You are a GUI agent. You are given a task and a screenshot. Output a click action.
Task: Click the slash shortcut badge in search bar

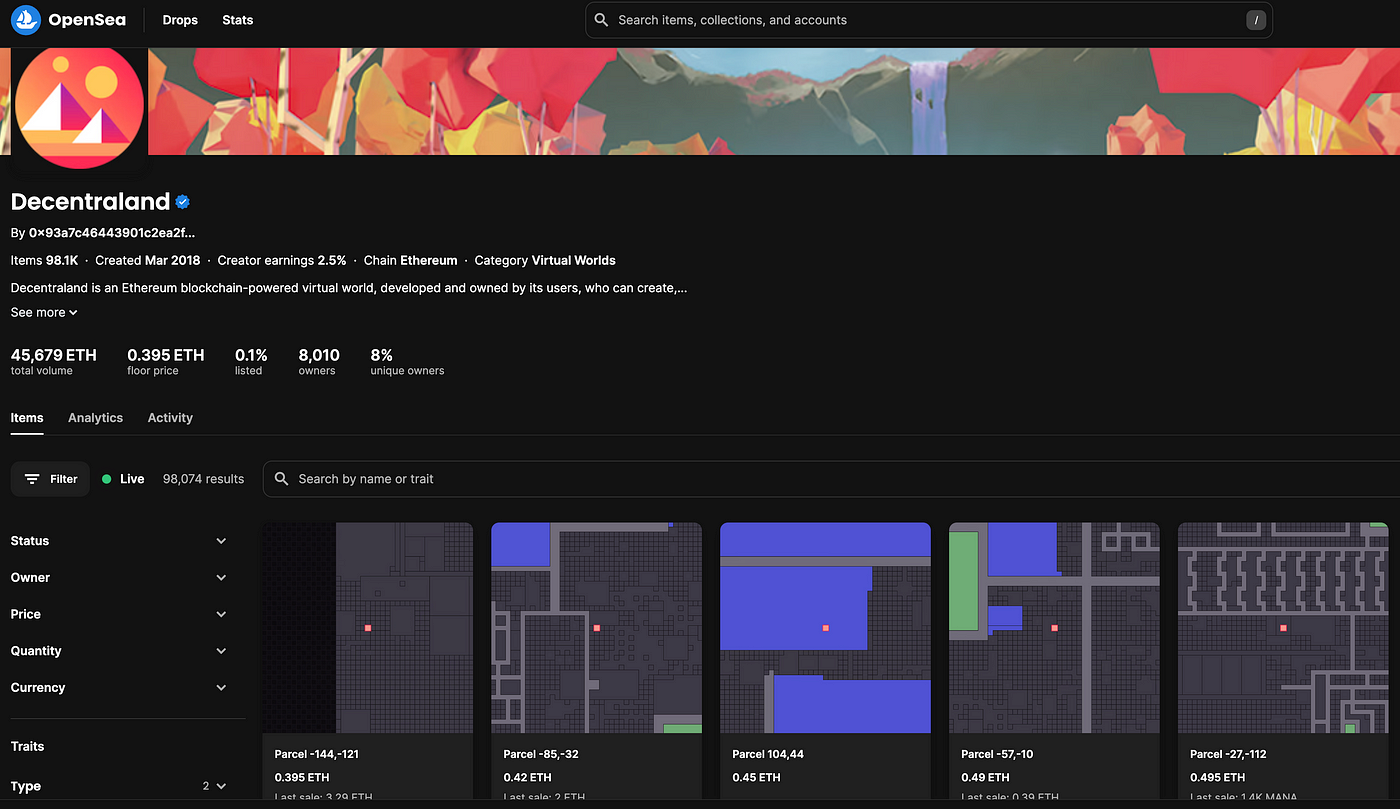pyautogui.click(x=1256, y=20)
